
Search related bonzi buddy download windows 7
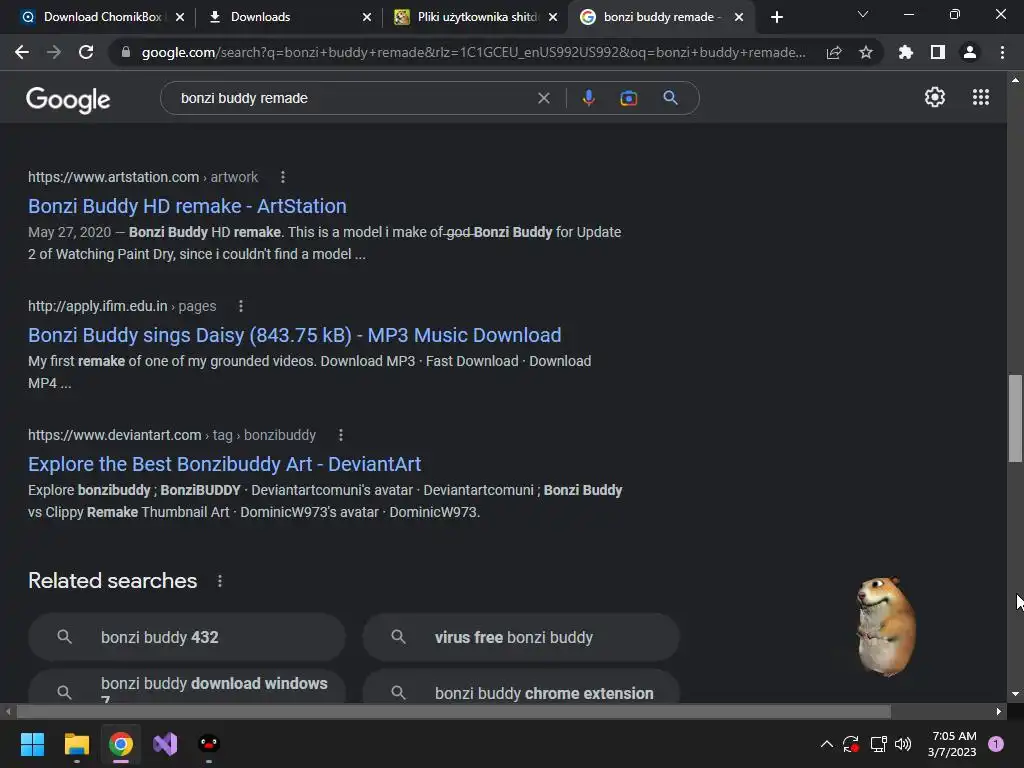pos(187,687)
